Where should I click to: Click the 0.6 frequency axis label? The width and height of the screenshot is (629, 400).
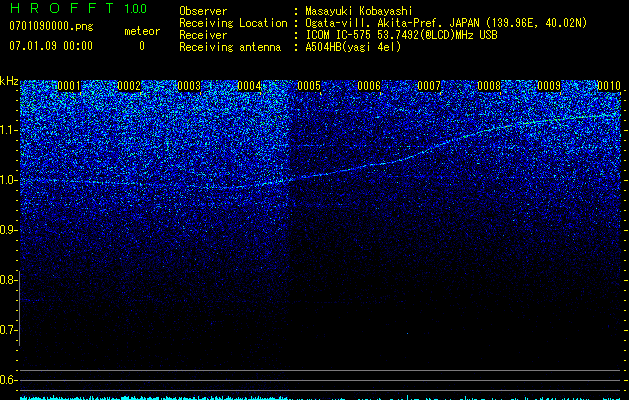click(7, 380)
